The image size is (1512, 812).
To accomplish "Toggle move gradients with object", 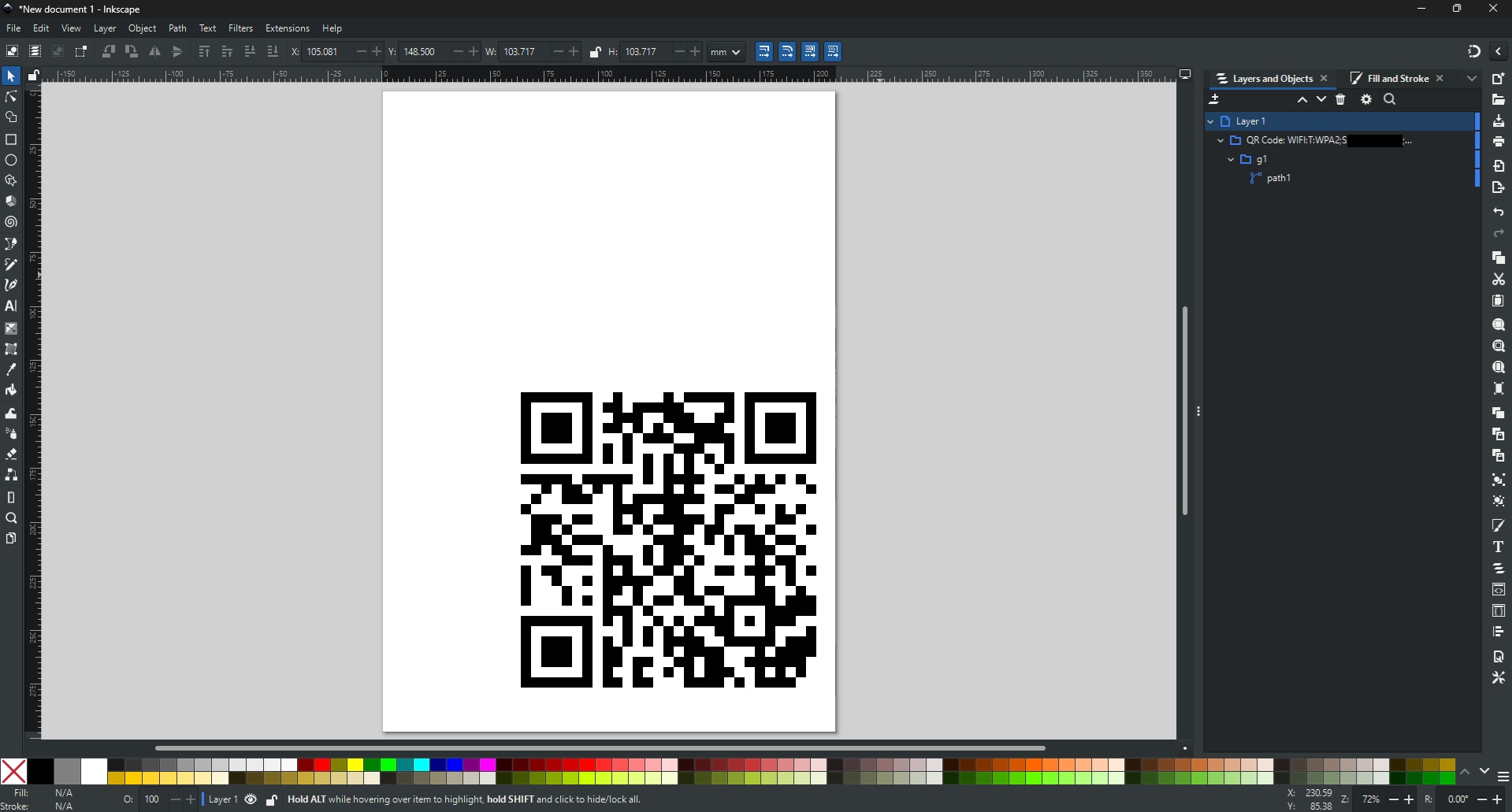I will [810, 52].
